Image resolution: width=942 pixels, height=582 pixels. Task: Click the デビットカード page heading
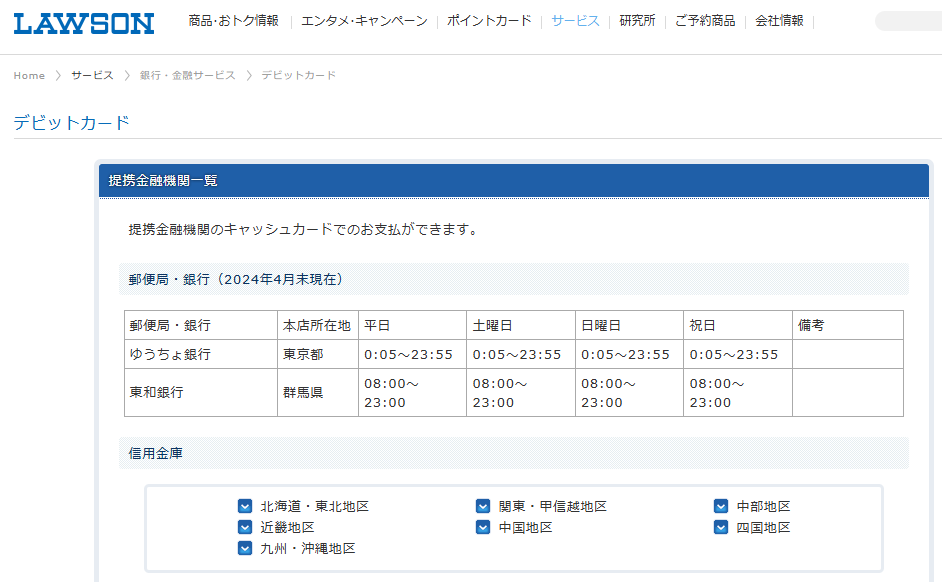pyautogui.click(x=71, y=123)
